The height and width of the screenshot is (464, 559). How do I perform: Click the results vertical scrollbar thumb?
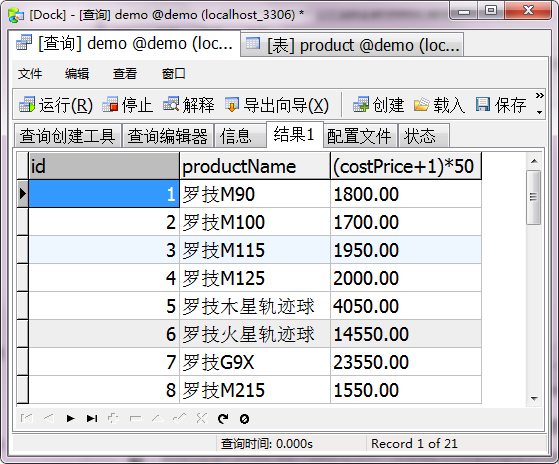(x=533, y=197)
